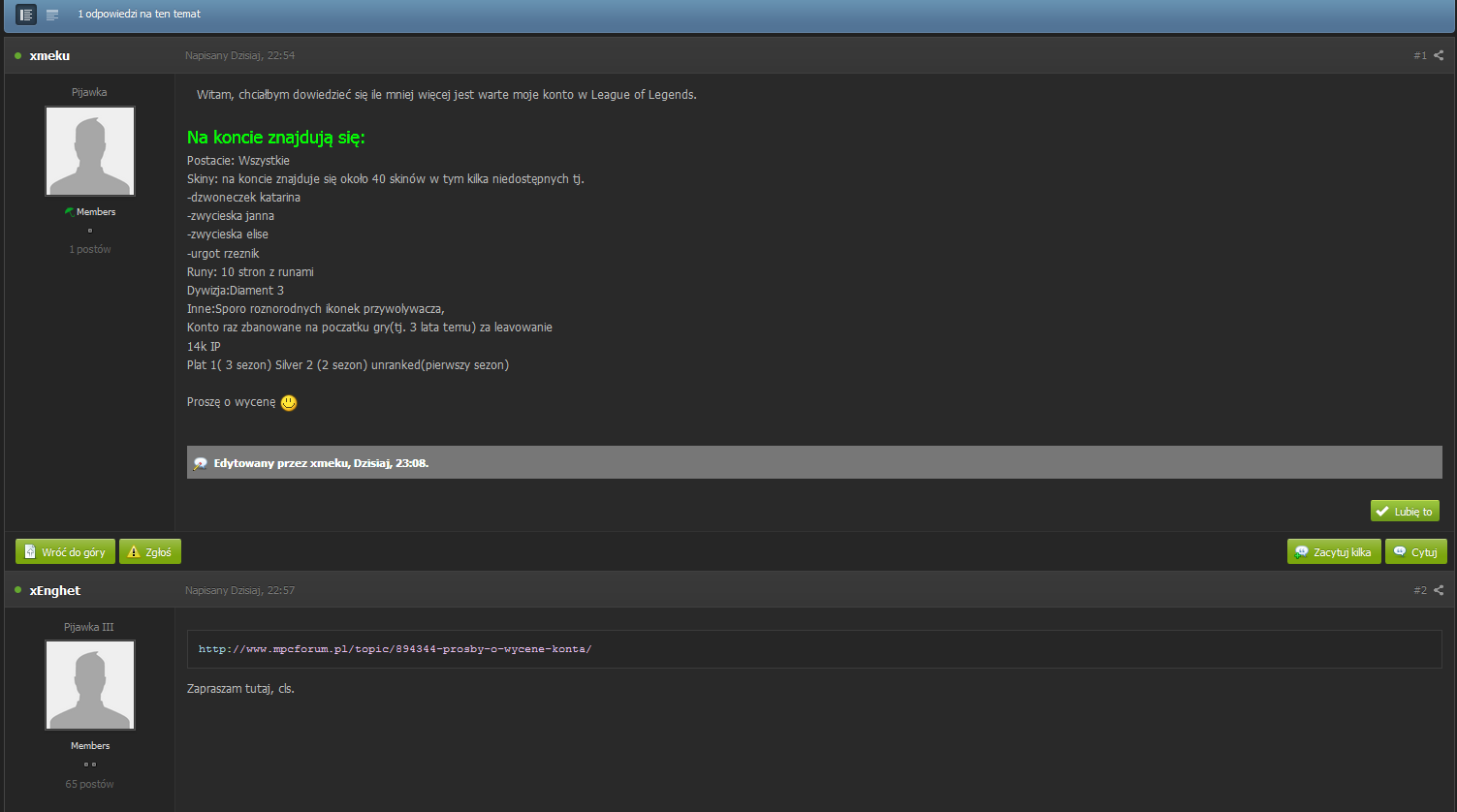The image size is (1457, 812).
Task: Click the edit icon beside "Edytowany przez xmeku"
Action: pos(200,463)
